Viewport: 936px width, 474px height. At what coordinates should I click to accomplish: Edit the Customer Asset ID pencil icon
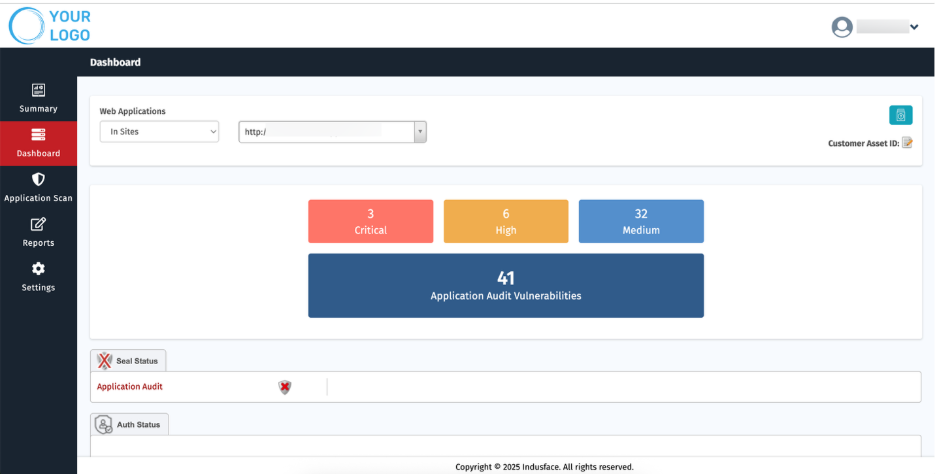pyautogui.click(x=907, y=143)
